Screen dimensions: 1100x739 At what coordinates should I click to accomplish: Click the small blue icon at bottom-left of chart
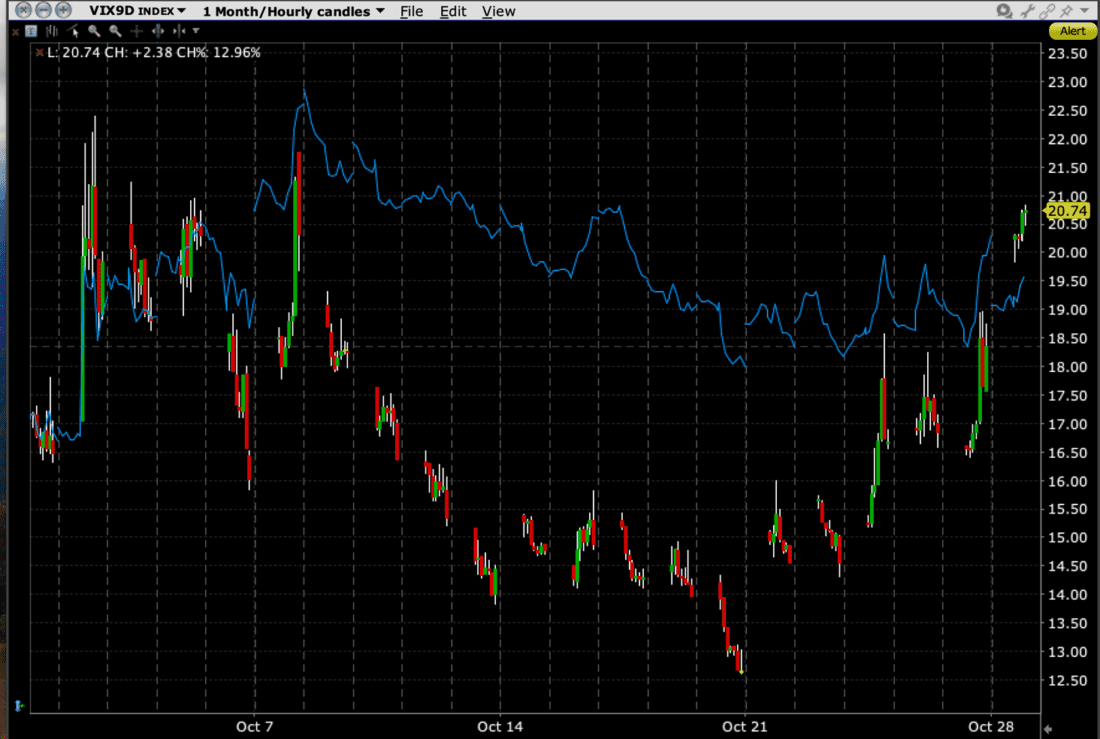pos(19,705)
